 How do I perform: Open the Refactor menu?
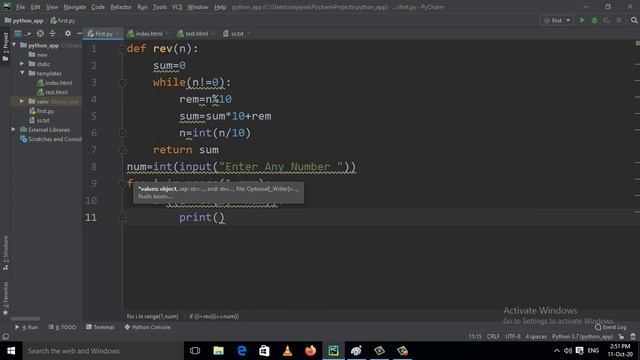tap(121, 7)
